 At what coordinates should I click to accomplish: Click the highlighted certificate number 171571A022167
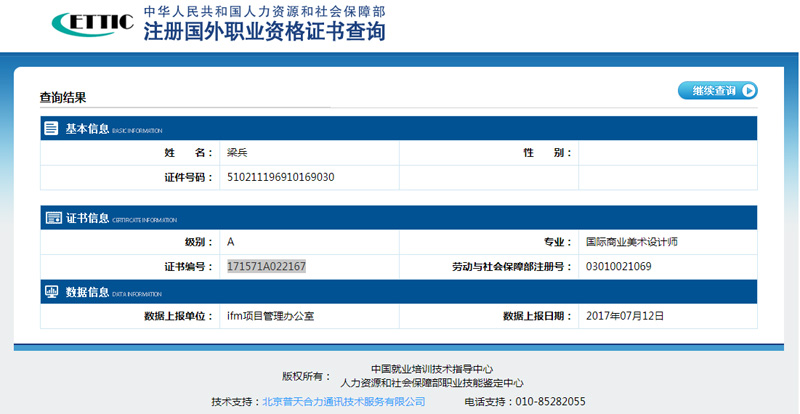click(x=266, y=267)
